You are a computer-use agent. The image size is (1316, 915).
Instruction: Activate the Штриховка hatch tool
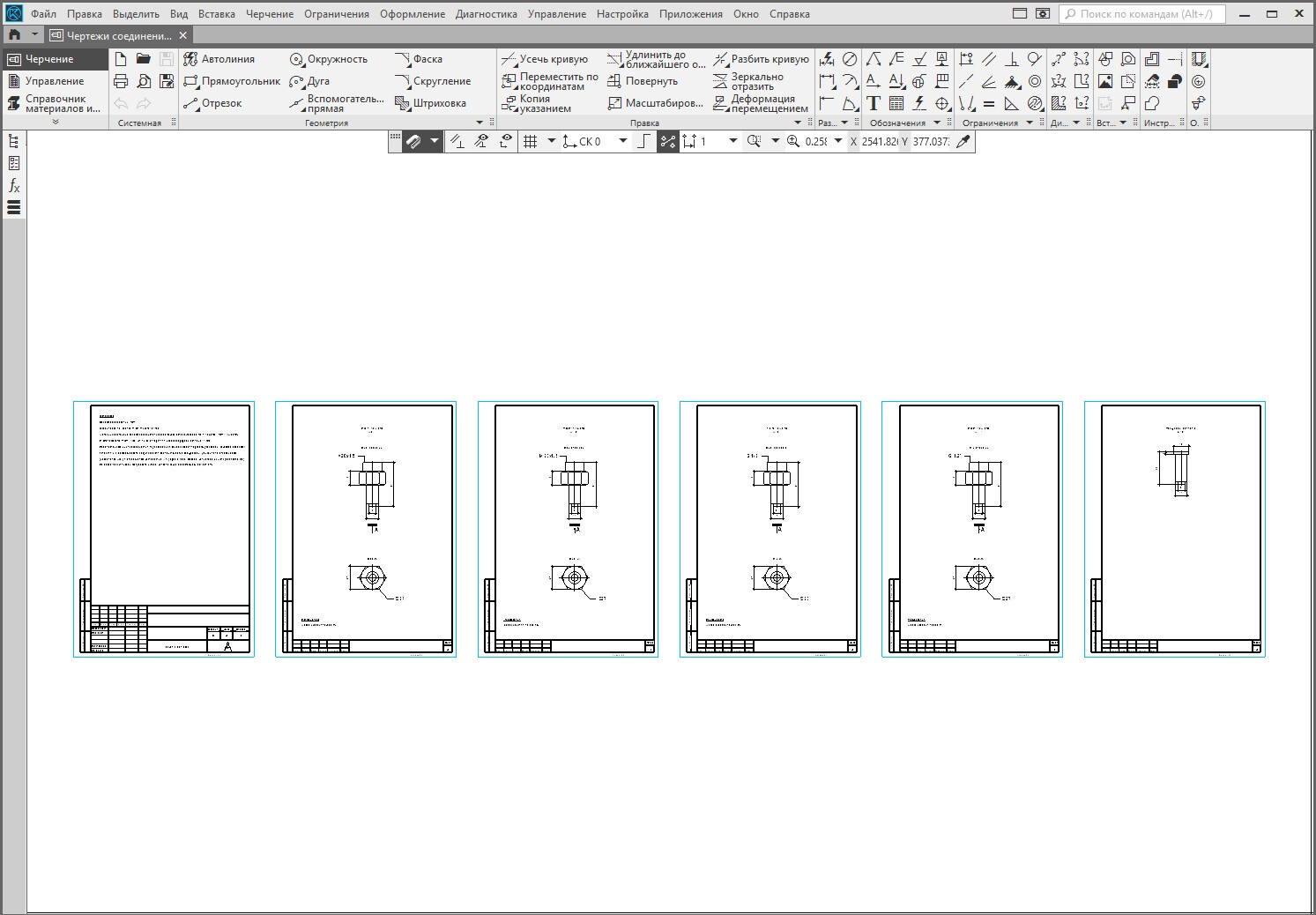pos(430,103)
